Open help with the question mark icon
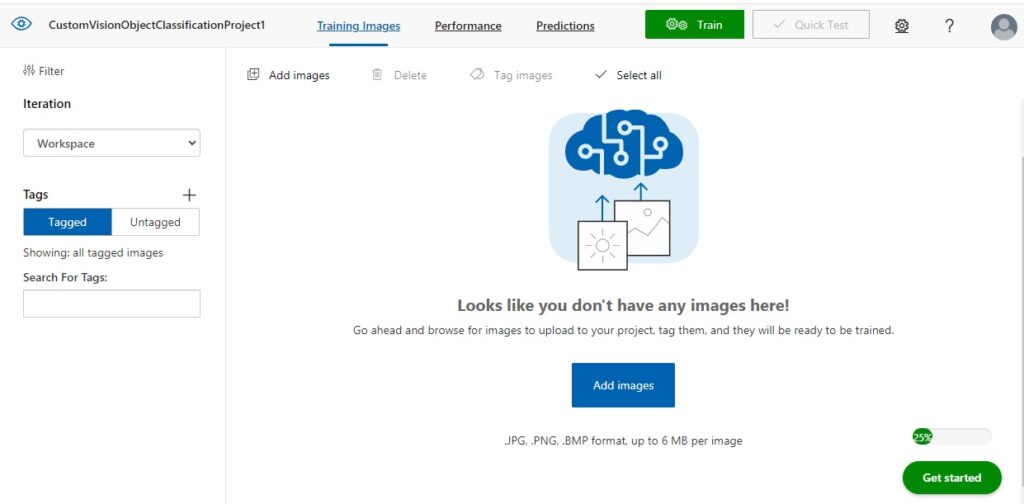Image resolution: width=1024 pixels, height=504 pixels. pyautogui.click(x=949, y=26)
